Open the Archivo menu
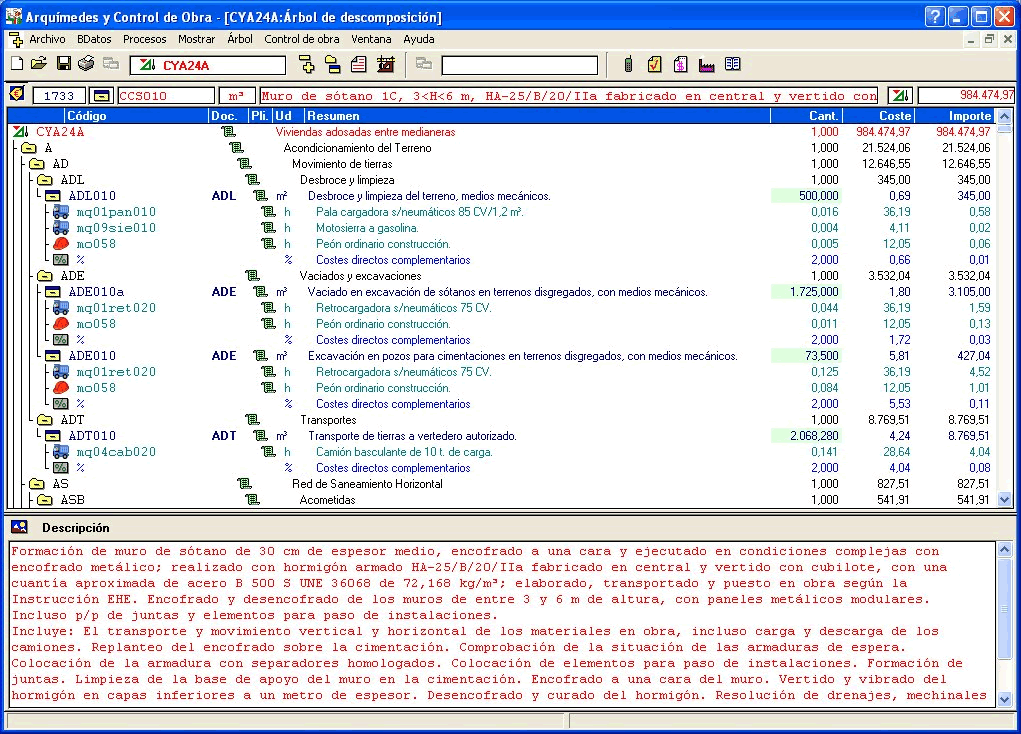This screenshot has width=1021, height=734. click(x=47, y=39)
